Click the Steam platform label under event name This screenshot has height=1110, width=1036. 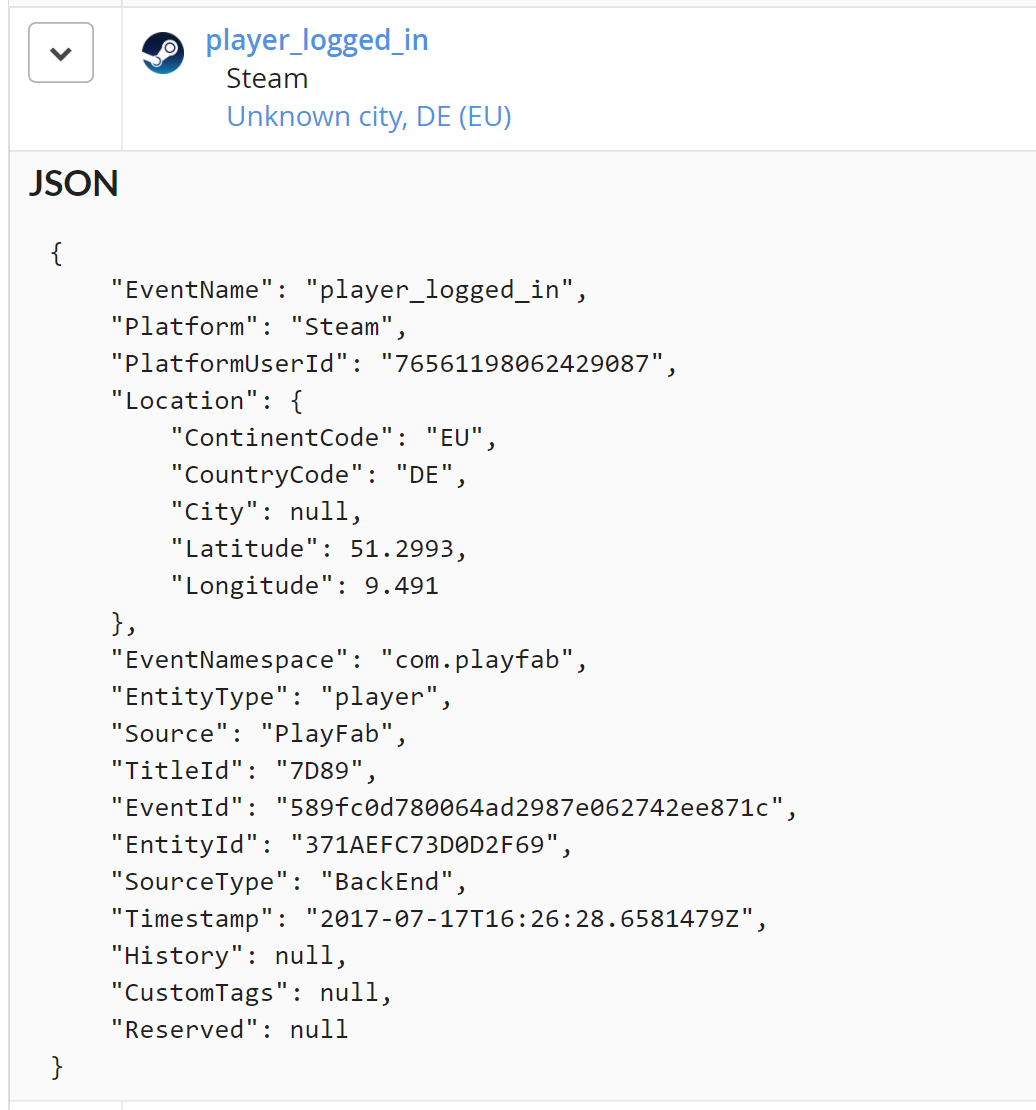tap(267, 79)
